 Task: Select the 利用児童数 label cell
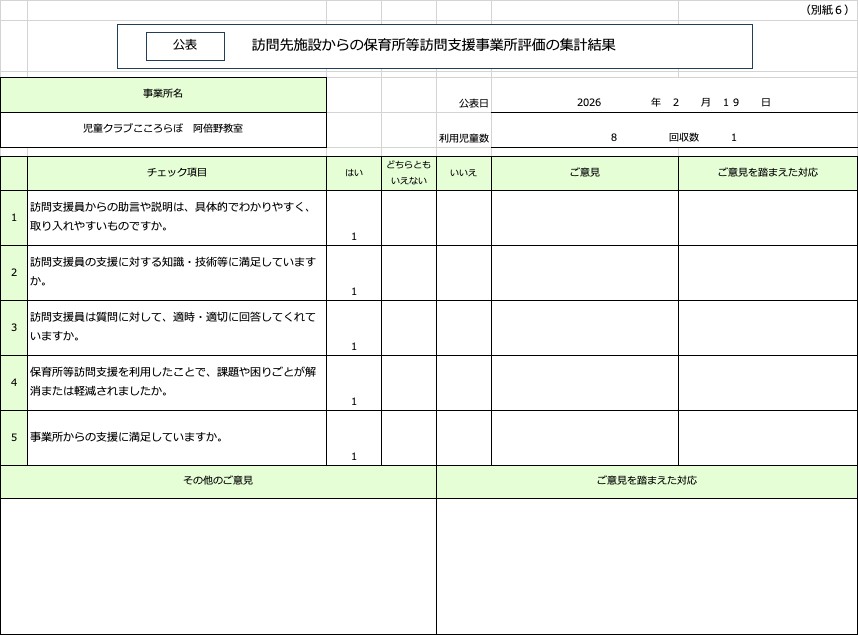point(464,138)
